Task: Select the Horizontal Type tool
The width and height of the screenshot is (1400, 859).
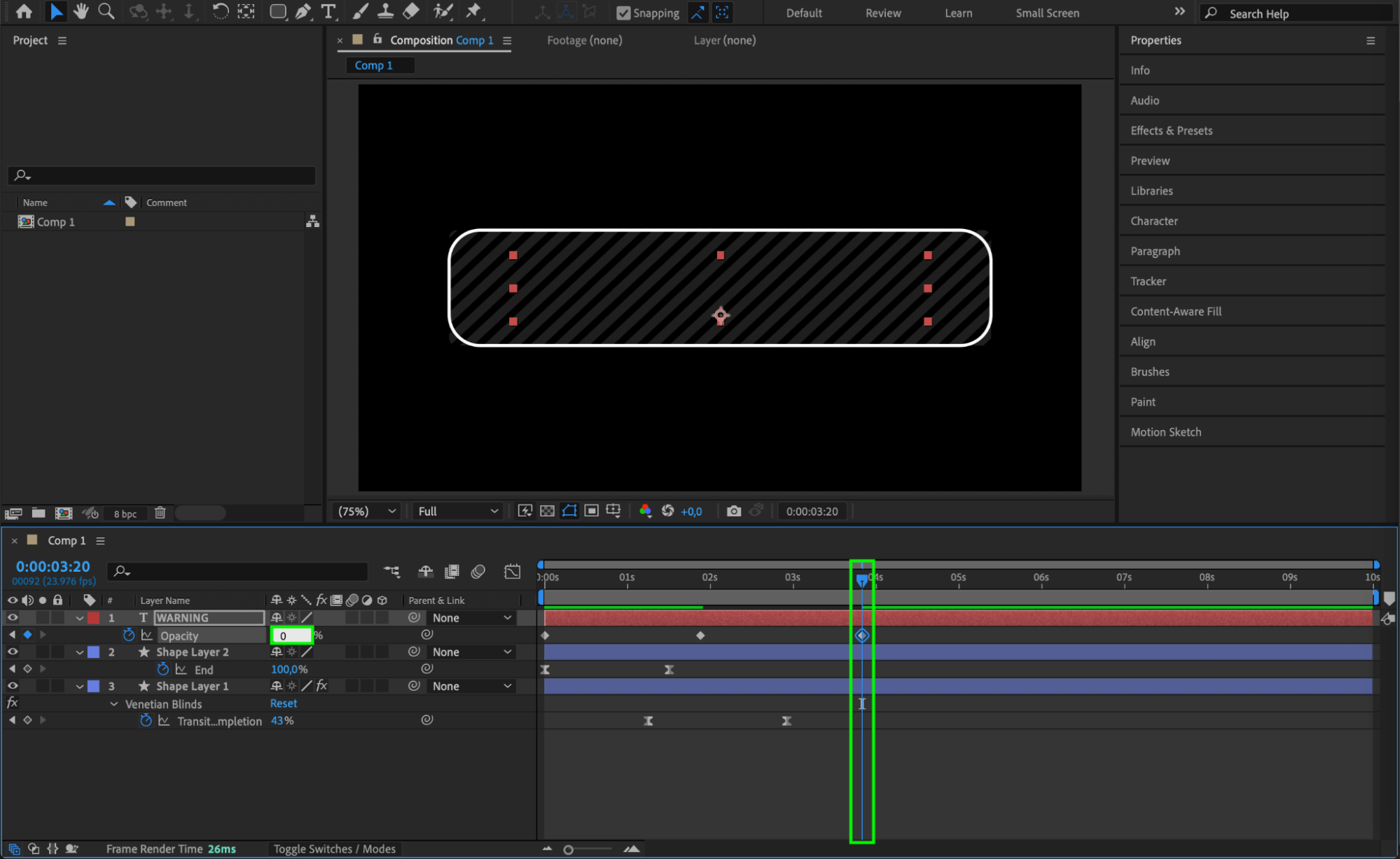Action: 328,11
